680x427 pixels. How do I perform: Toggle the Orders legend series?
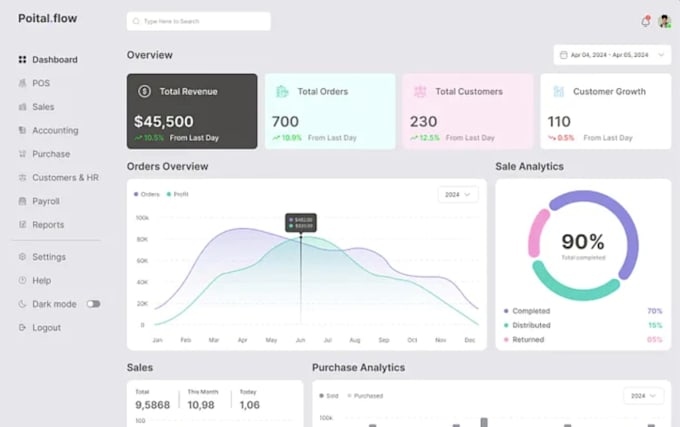147,194
